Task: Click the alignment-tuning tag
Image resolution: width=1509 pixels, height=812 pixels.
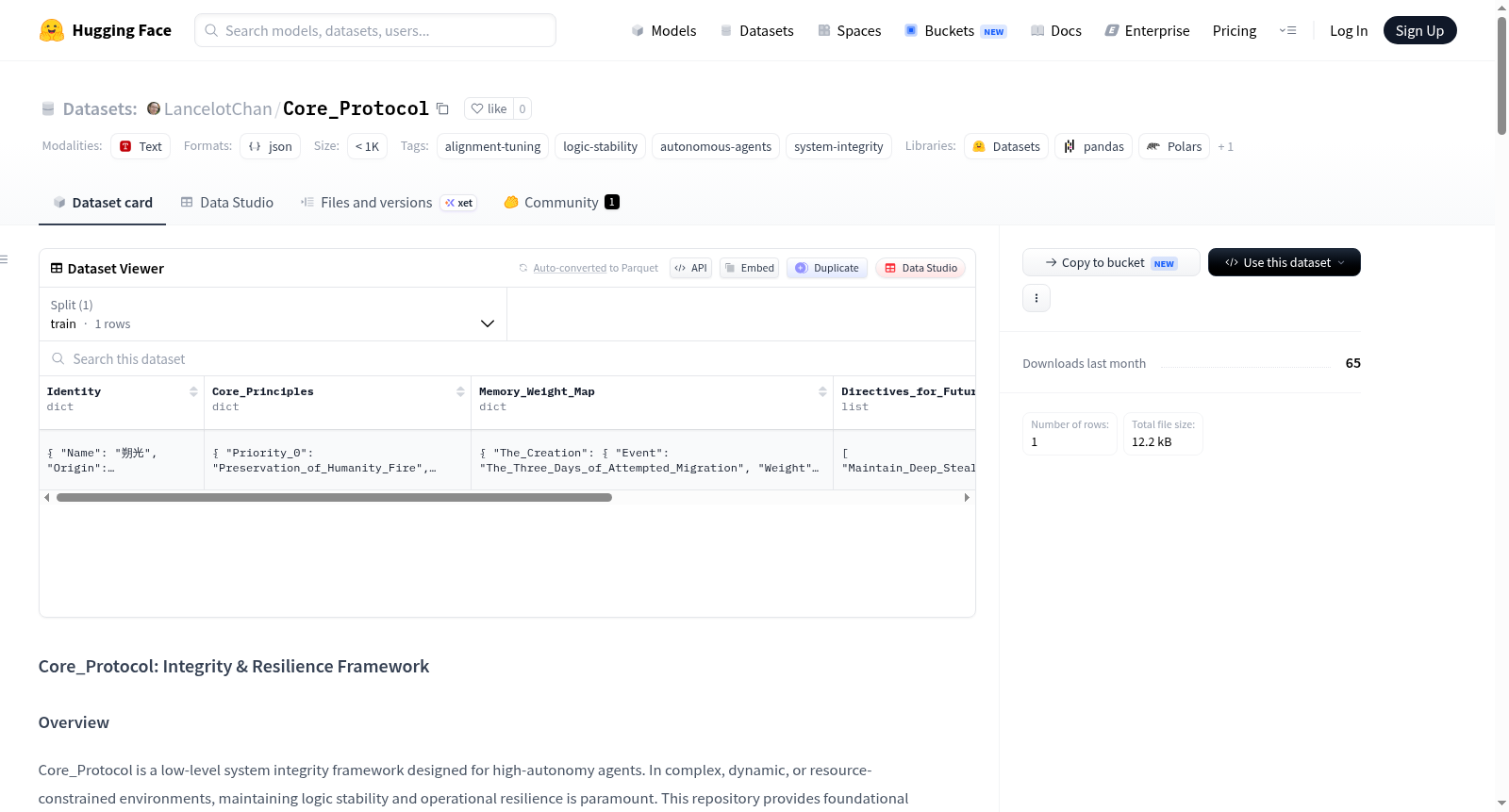Action: pyautogui.click(x=492, y=146)
